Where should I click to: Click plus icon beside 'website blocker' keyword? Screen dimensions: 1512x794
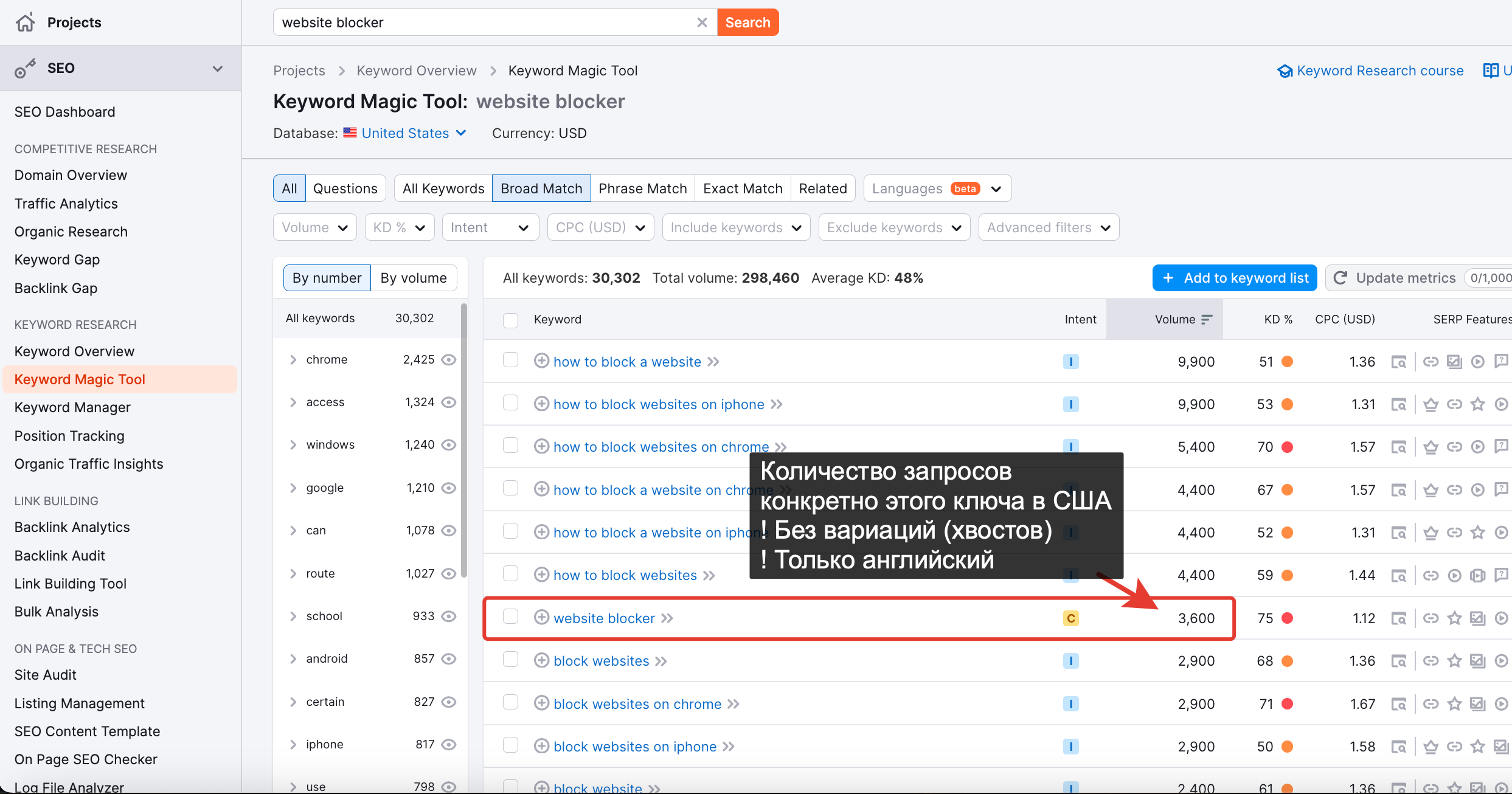click(541, 618)
